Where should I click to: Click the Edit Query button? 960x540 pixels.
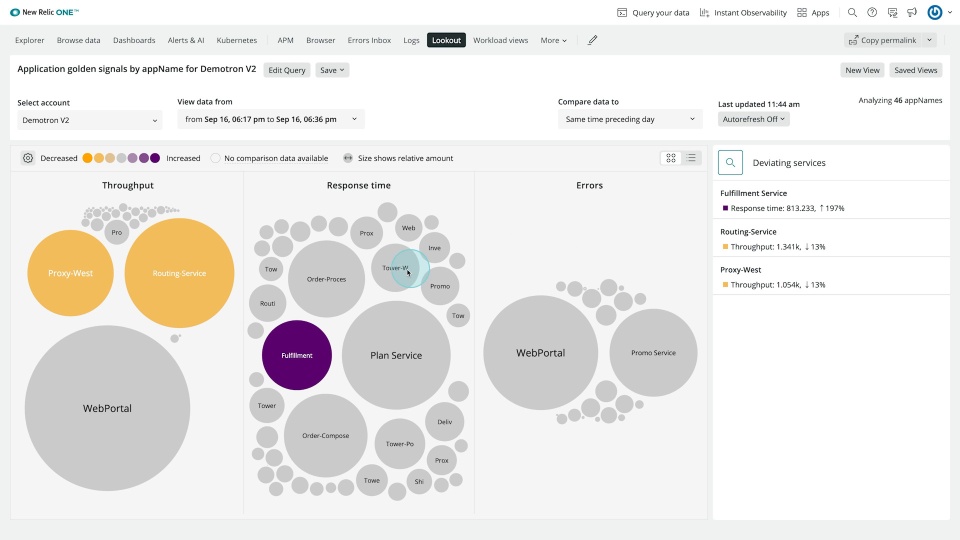pos(287,70)
